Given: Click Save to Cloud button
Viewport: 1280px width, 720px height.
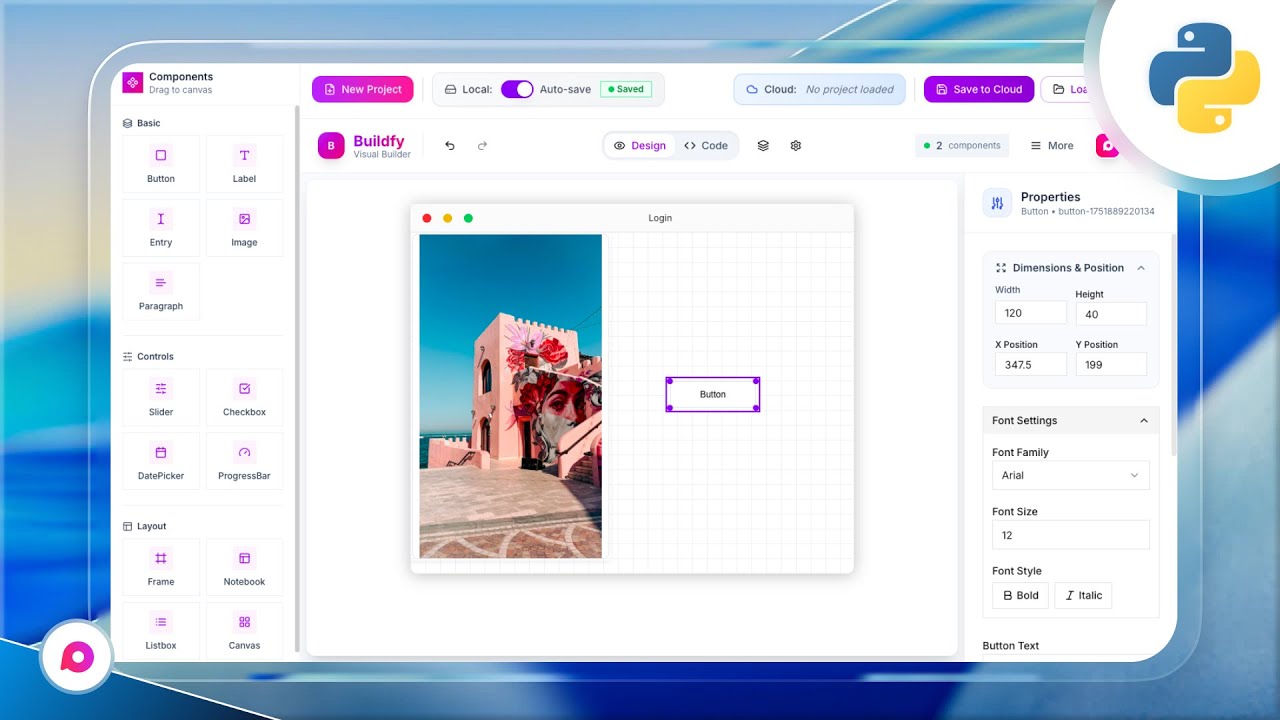Looking at the screenshot, I should pyautogui.click(x=978, y=89).
